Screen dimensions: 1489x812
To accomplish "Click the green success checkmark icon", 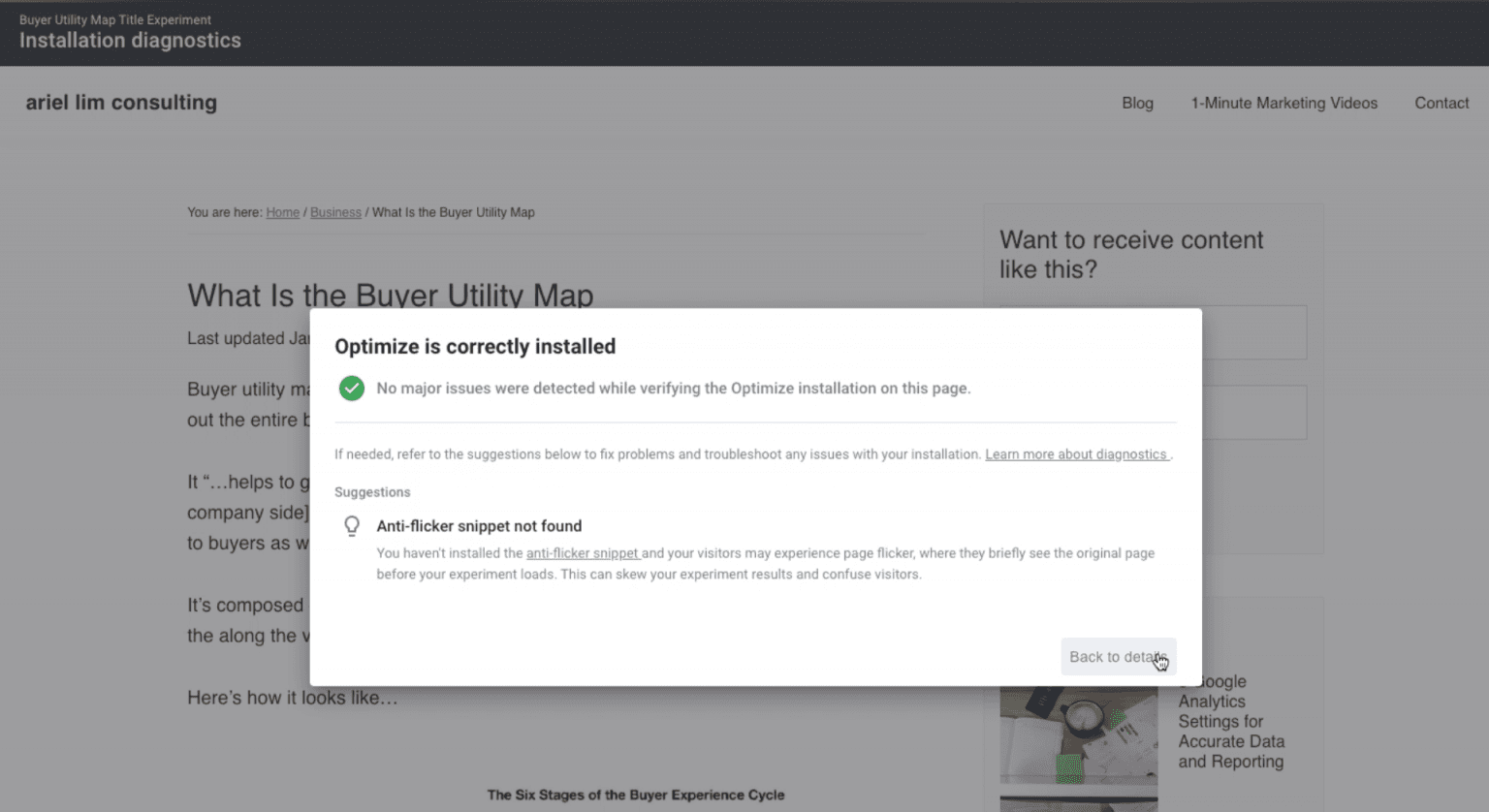I will (351, 388).
